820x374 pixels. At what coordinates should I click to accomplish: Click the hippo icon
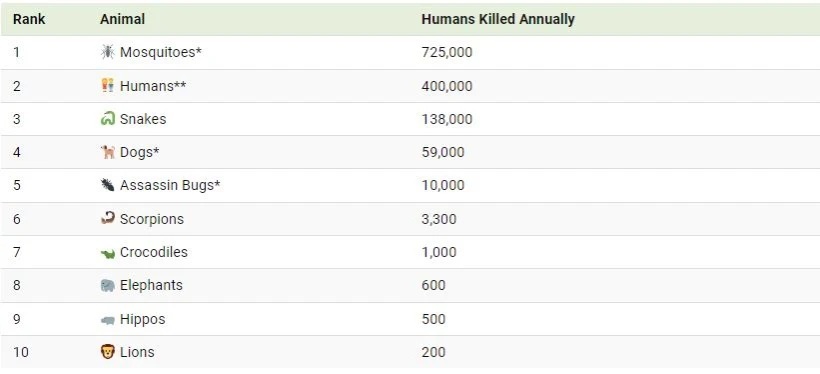(108, 320)
